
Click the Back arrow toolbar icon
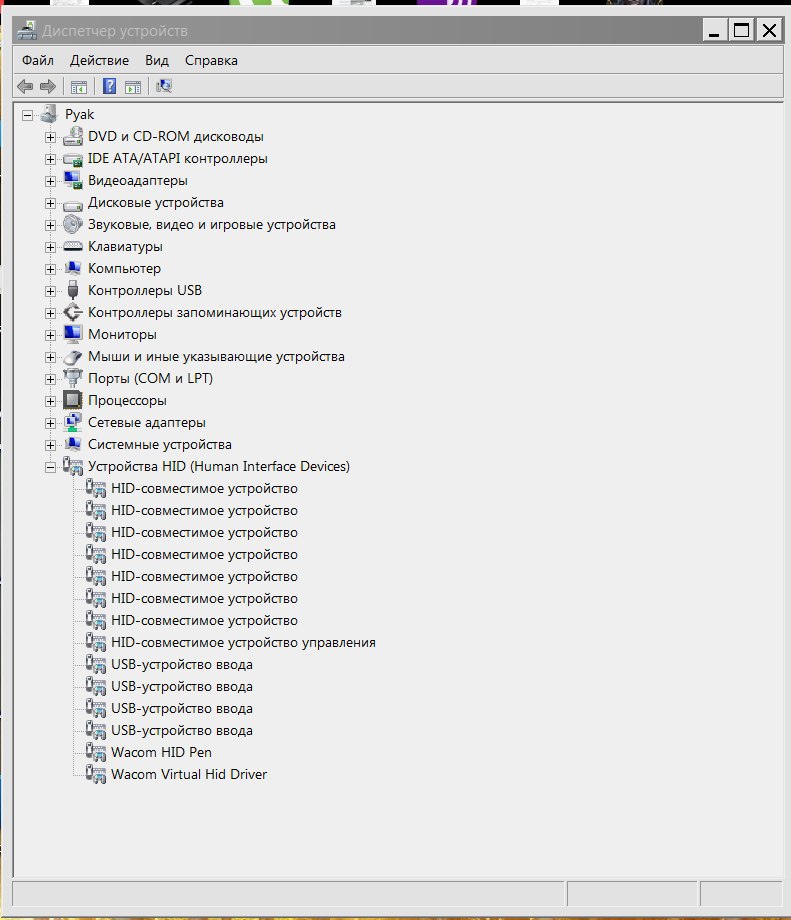coord(25,87)
